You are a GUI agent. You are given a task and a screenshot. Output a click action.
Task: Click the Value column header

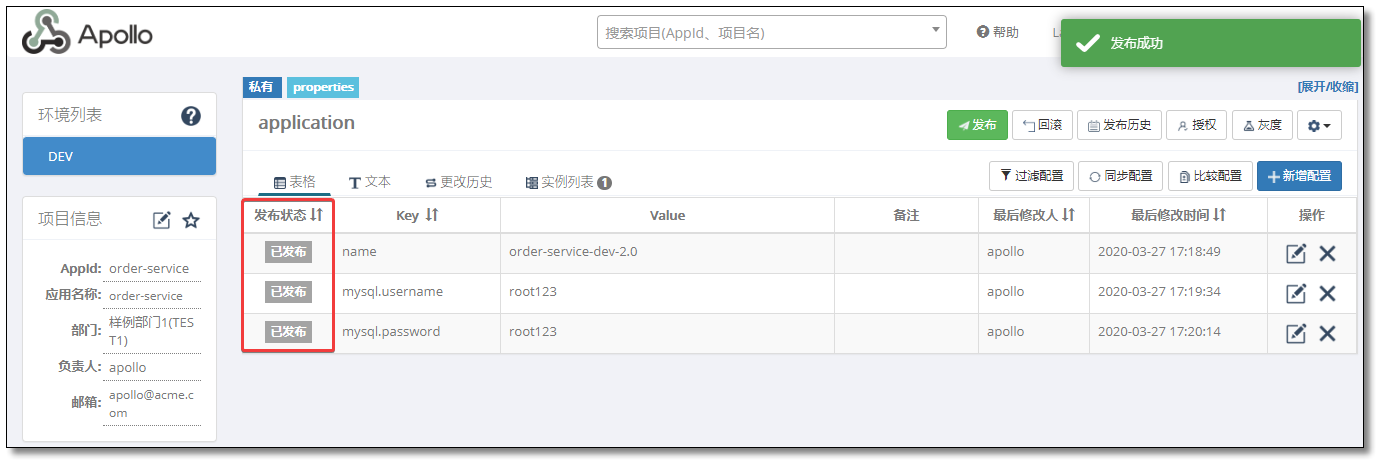point(667,215)
